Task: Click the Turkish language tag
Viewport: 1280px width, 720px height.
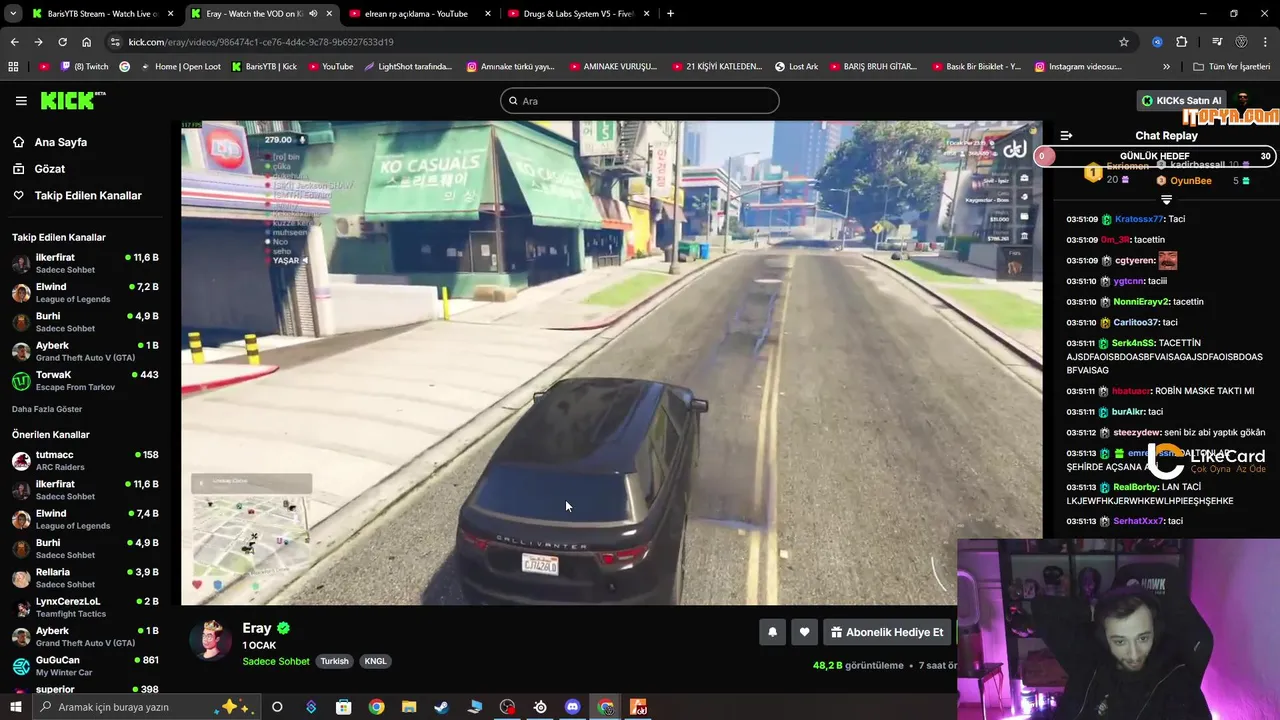Action: click(335, 661)
